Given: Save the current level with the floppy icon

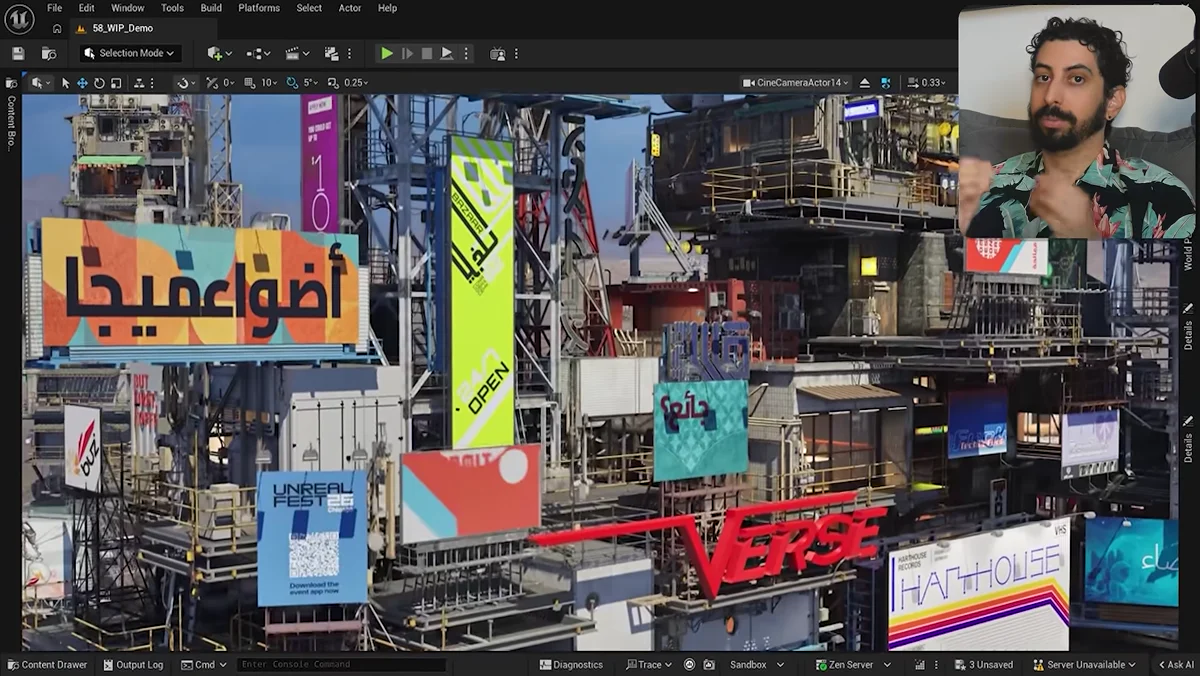Looking at the screenshot, I should click(x=18, y=53).
